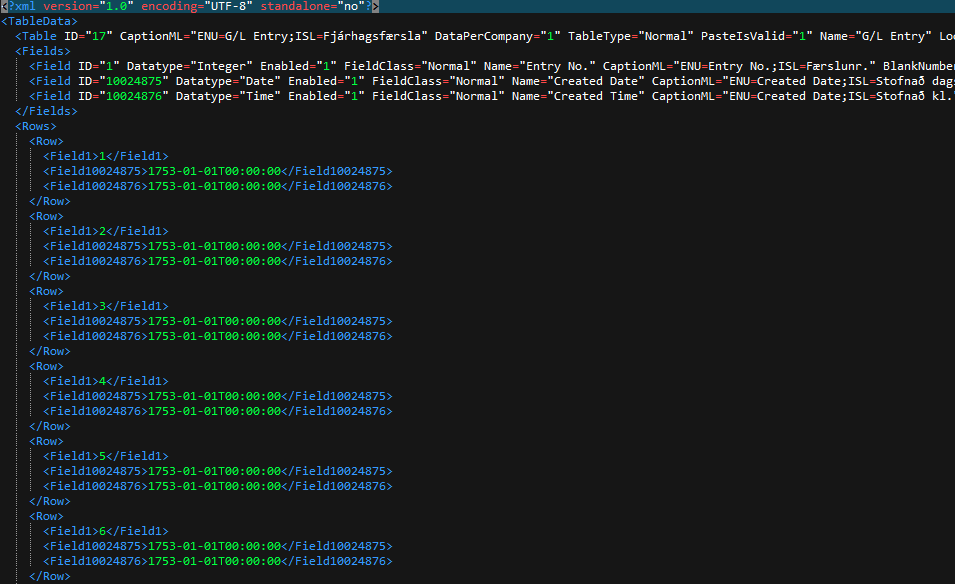This screenshot has width=955, height=584.
Task: Click the Field1 element with value 1
Action: click(105, 156)
